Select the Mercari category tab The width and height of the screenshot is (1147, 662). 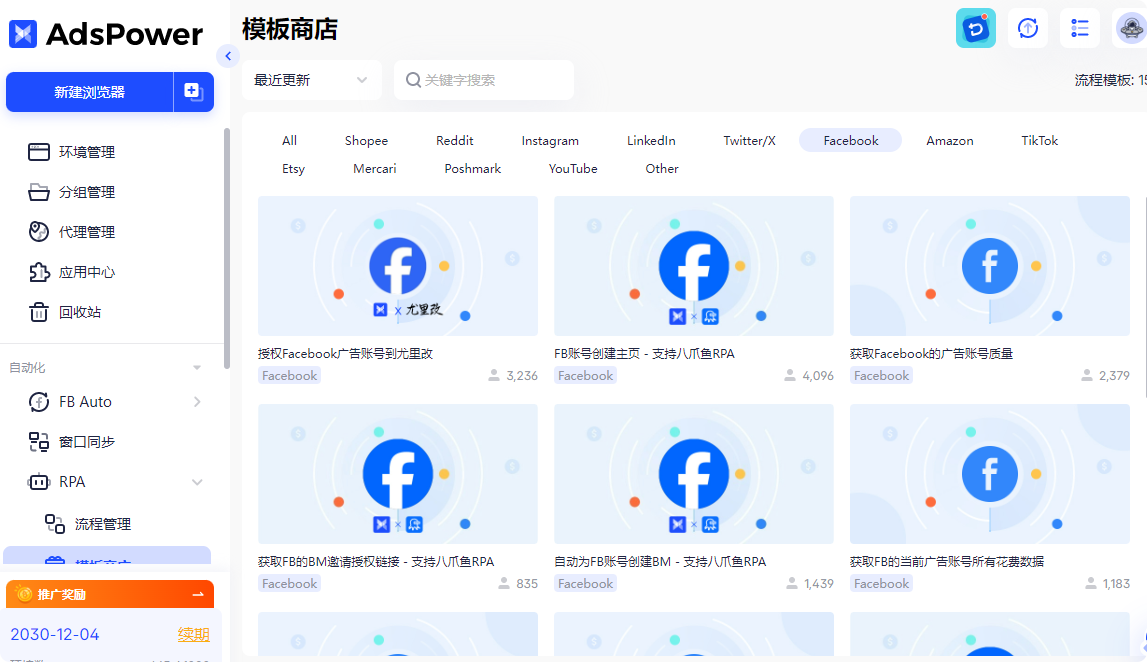tap(375, 168)
